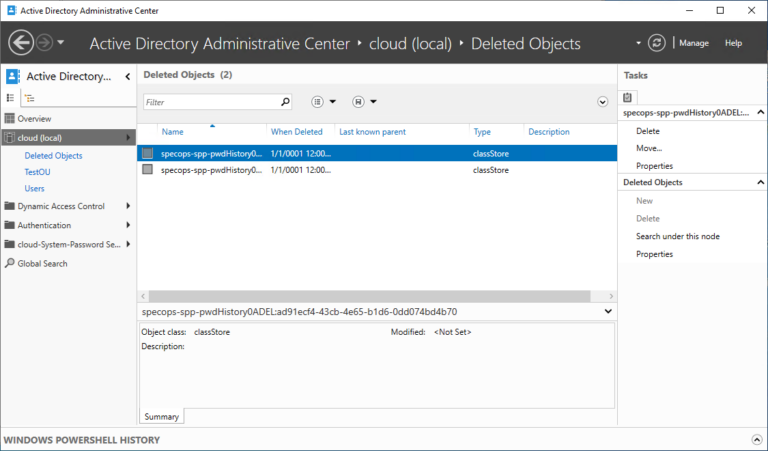768x451 pixels.
Task: Open the Manage menu
Action: 694,43
